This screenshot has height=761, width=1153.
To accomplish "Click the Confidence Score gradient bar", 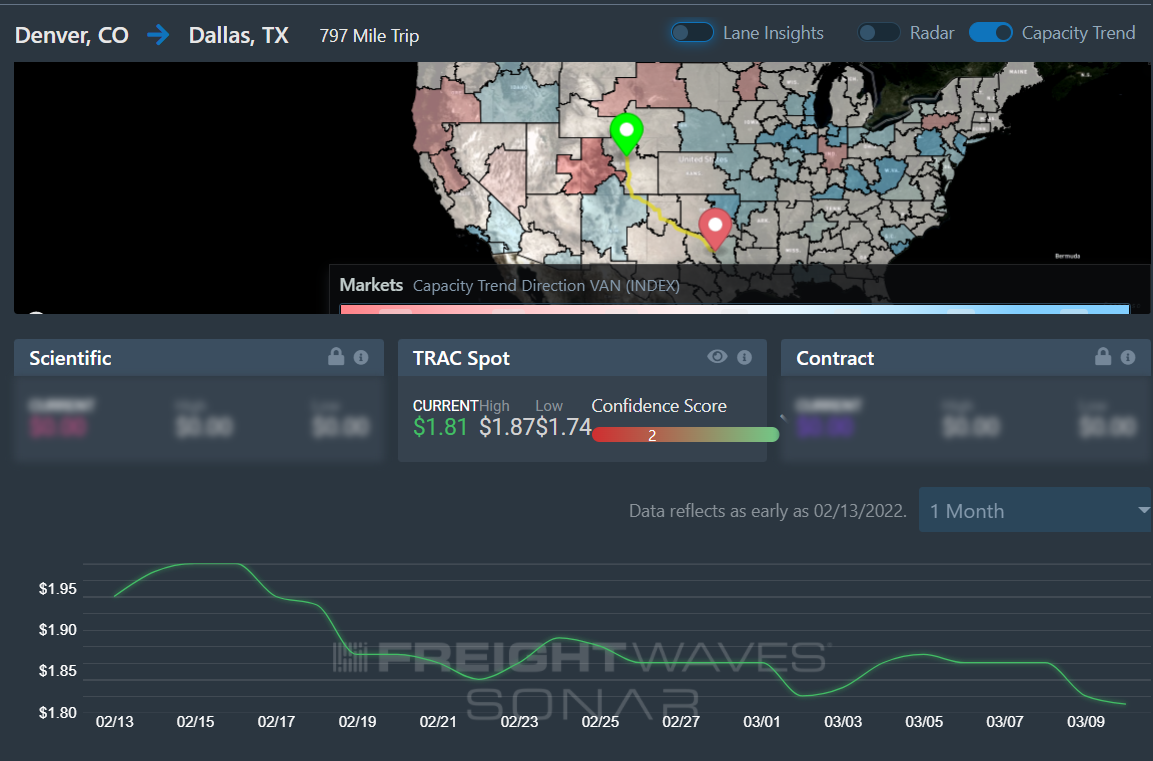I will (685, 435).
